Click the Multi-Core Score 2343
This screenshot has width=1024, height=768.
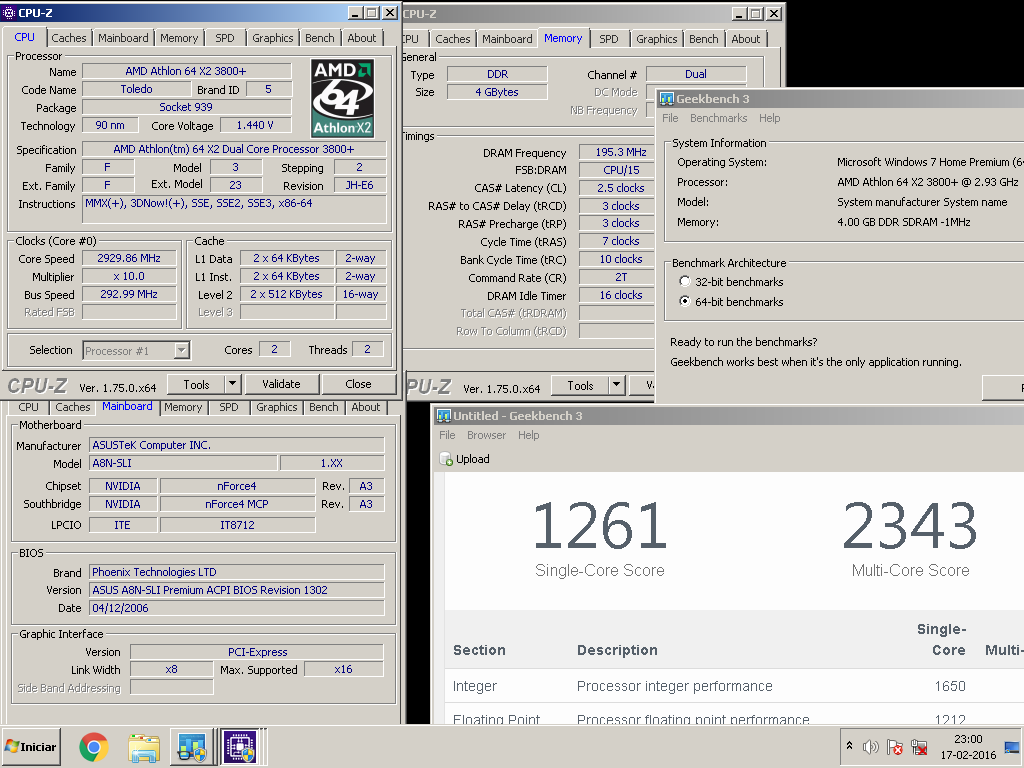point(910,525)
